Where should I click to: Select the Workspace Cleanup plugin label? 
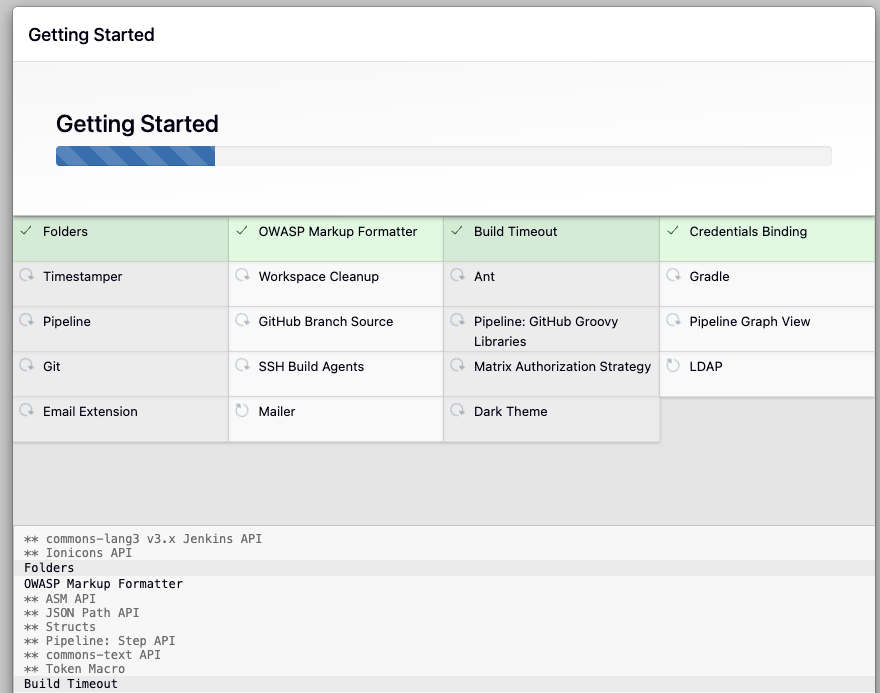318,276
